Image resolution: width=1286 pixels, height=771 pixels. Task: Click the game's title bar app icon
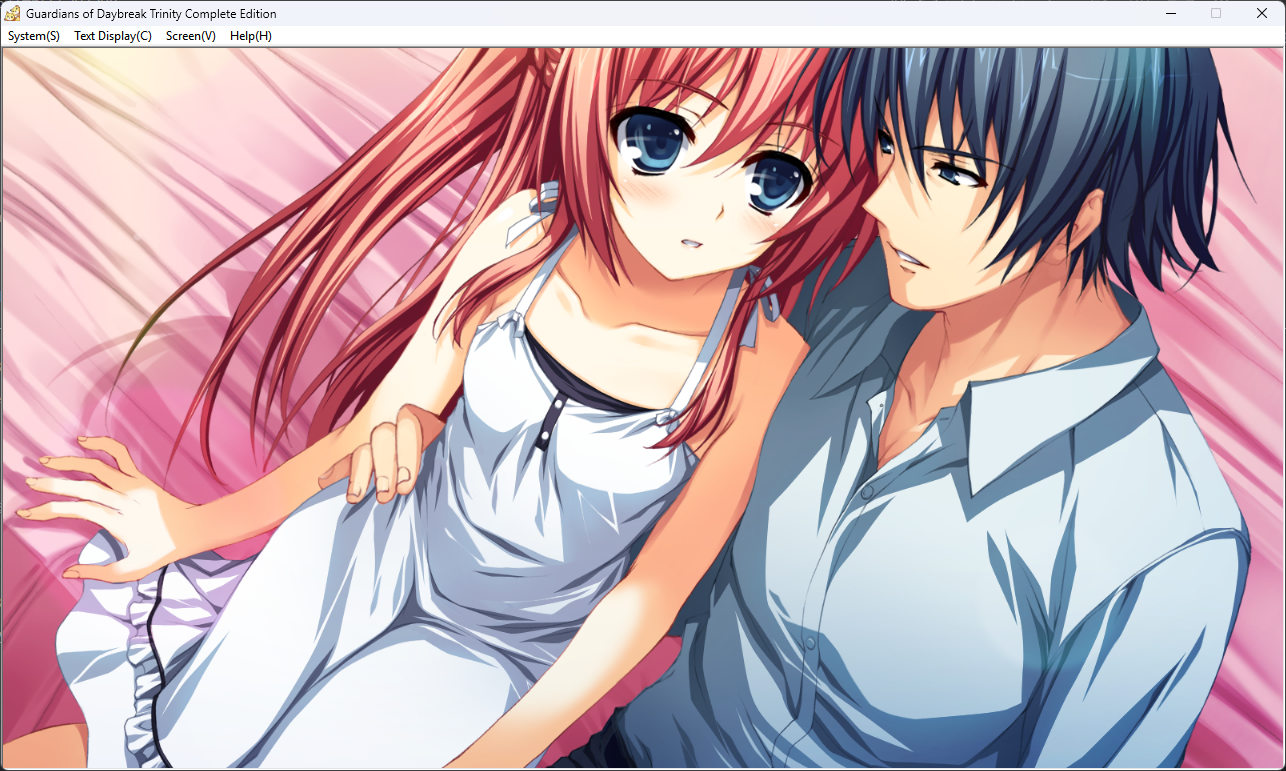tap(13, 13)
